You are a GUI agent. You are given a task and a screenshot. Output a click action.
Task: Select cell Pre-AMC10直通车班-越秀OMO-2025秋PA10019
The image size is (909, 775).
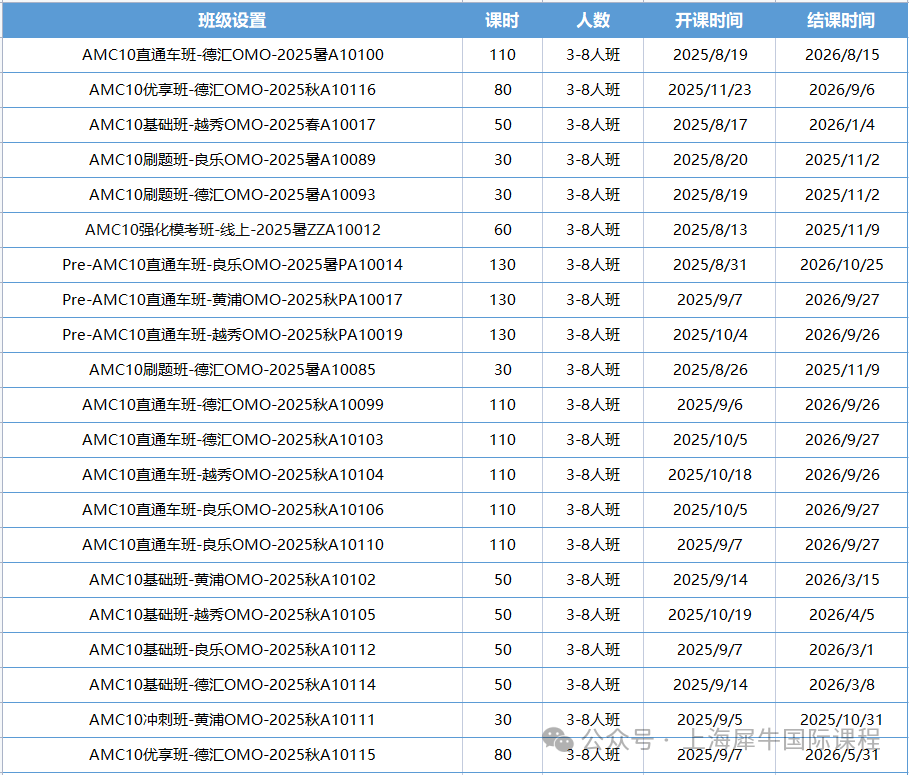pyautogui.click(x=232, y=334)
